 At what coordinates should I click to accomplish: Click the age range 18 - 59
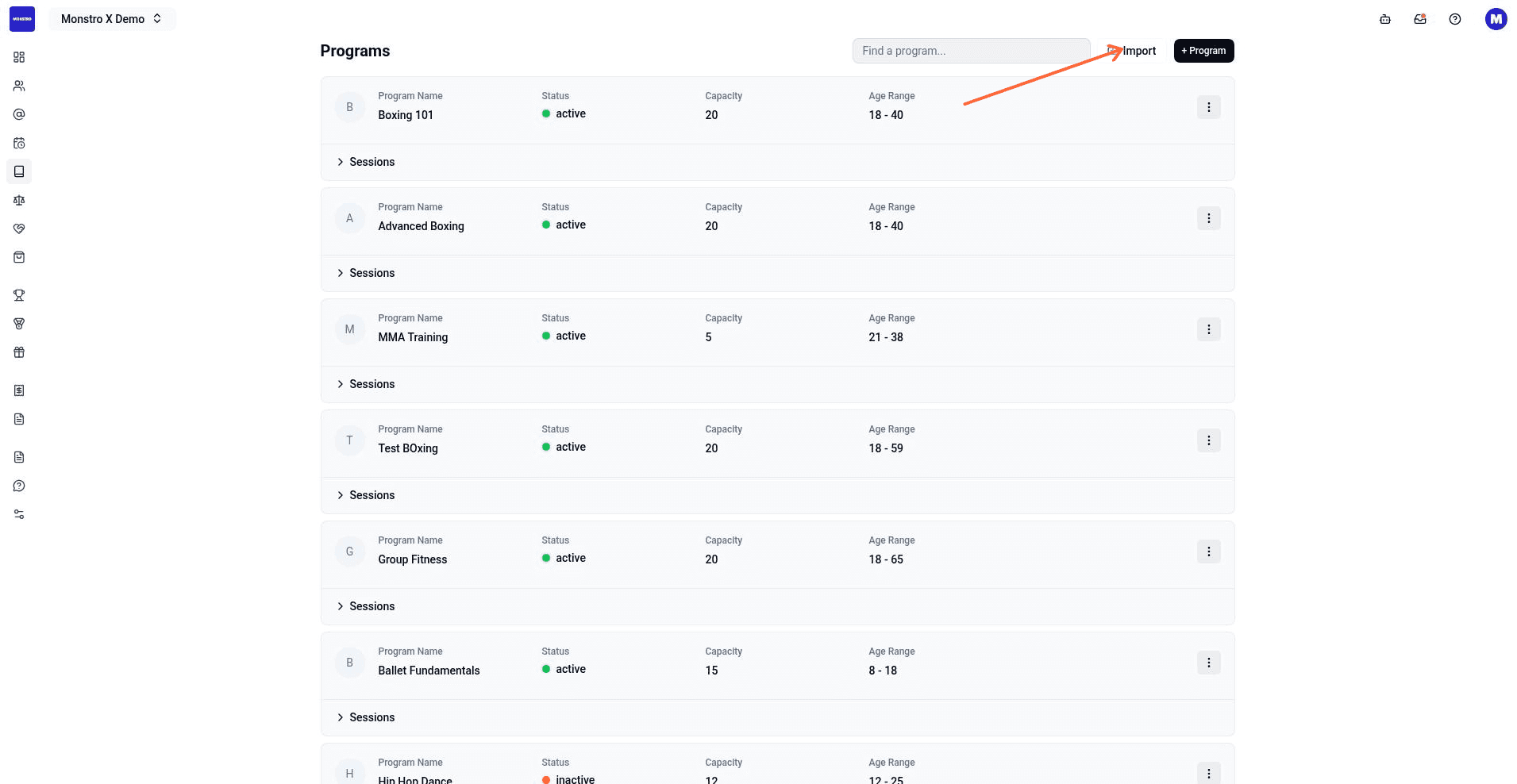click(x=886, y=448)
